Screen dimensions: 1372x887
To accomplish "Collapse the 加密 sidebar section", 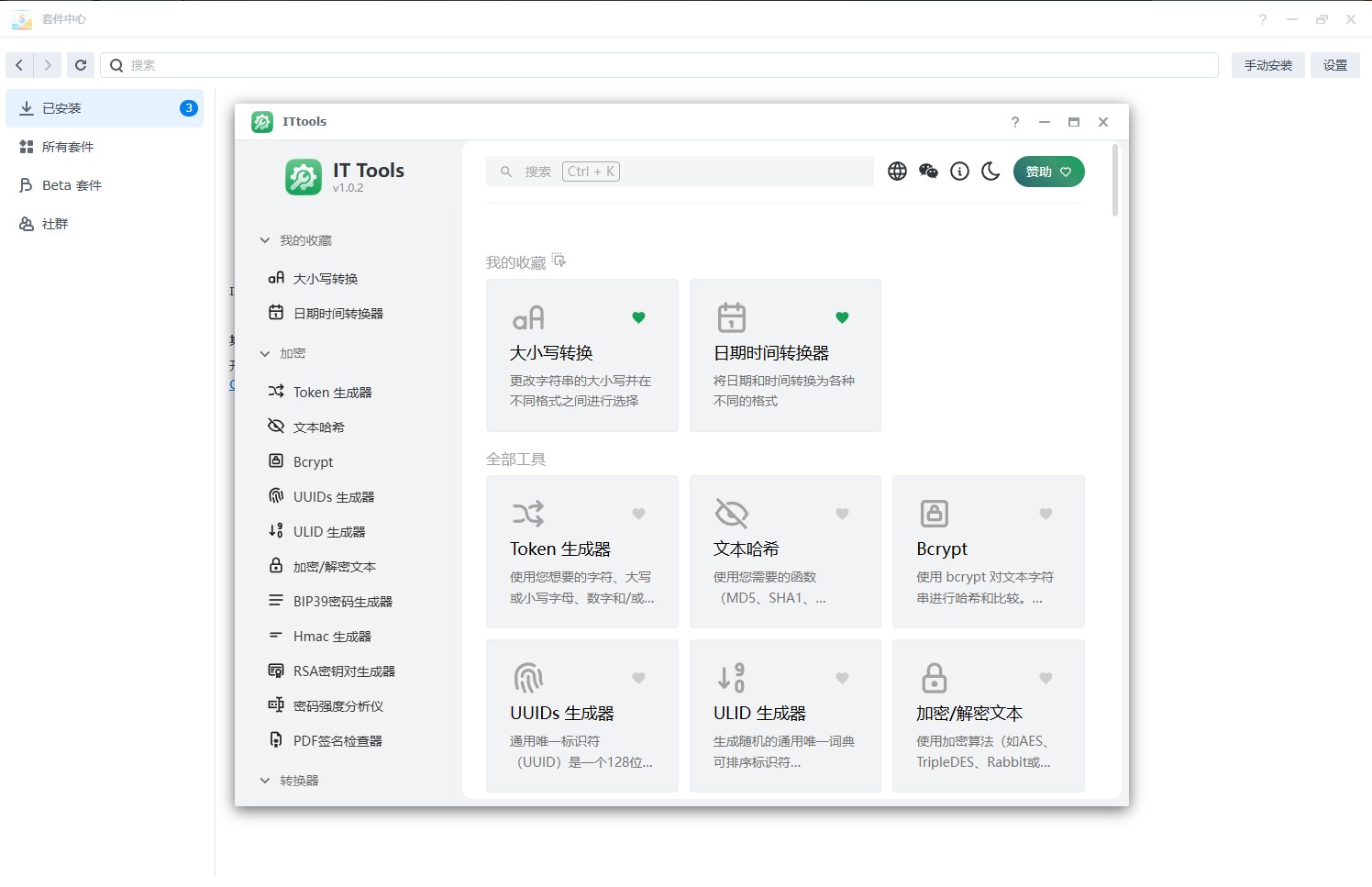I will coord(265,353).
